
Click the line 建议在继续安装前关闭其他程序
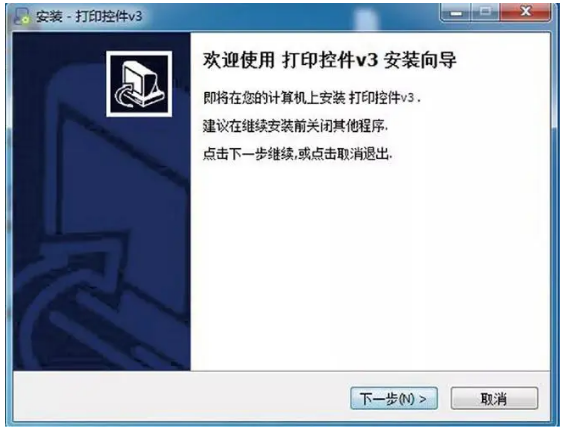tap(295, 126)
